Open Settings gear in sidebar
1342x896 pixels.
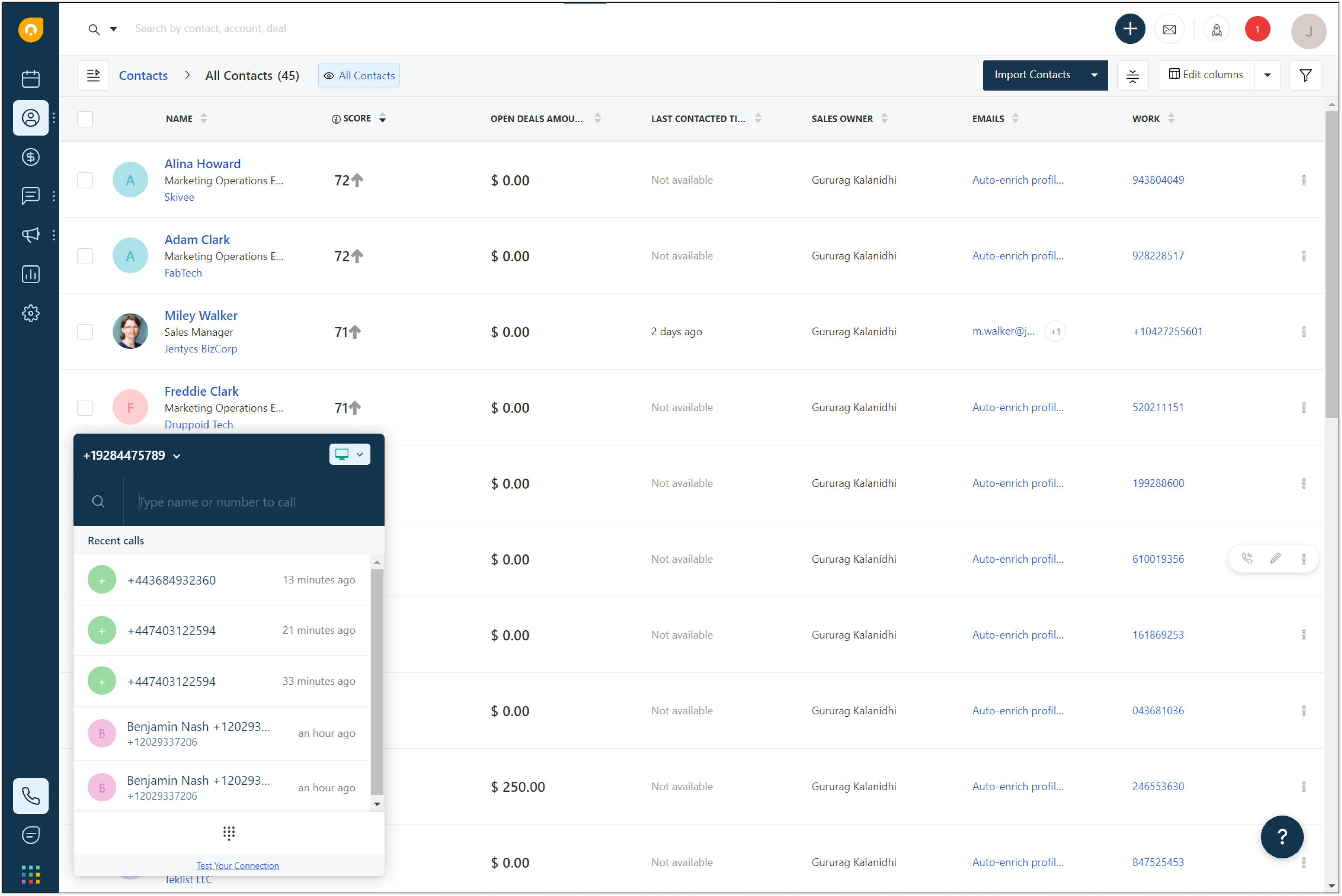[x=30, y=313]
